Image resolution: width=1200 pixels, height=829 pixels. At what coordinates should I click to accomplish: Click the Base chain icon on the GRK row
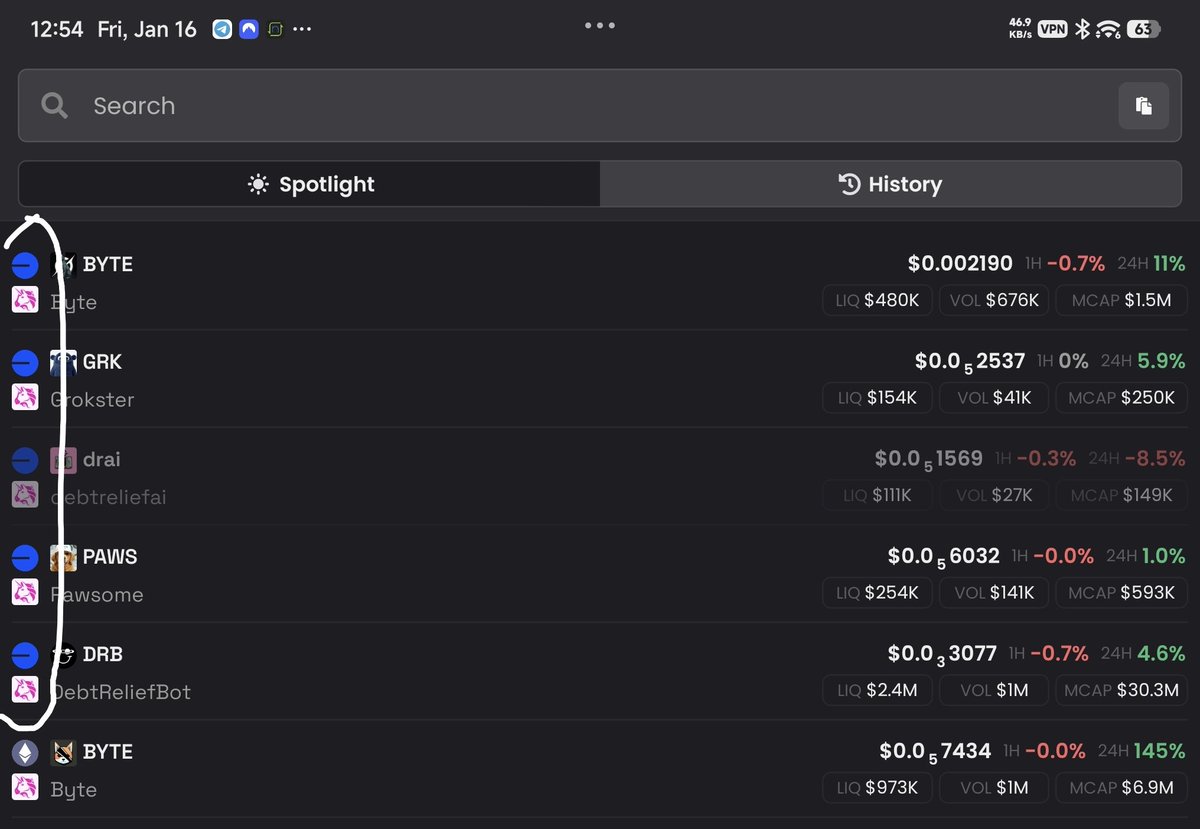[25, 363]
